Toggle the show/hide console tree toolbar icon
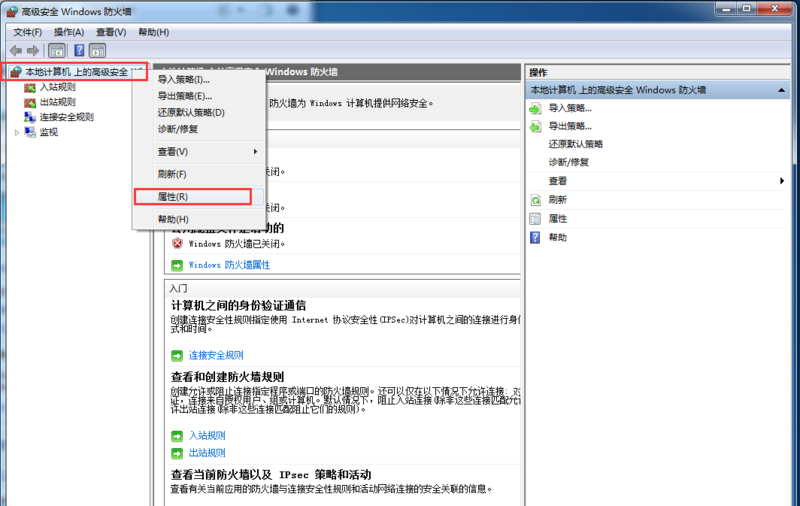 57,50
